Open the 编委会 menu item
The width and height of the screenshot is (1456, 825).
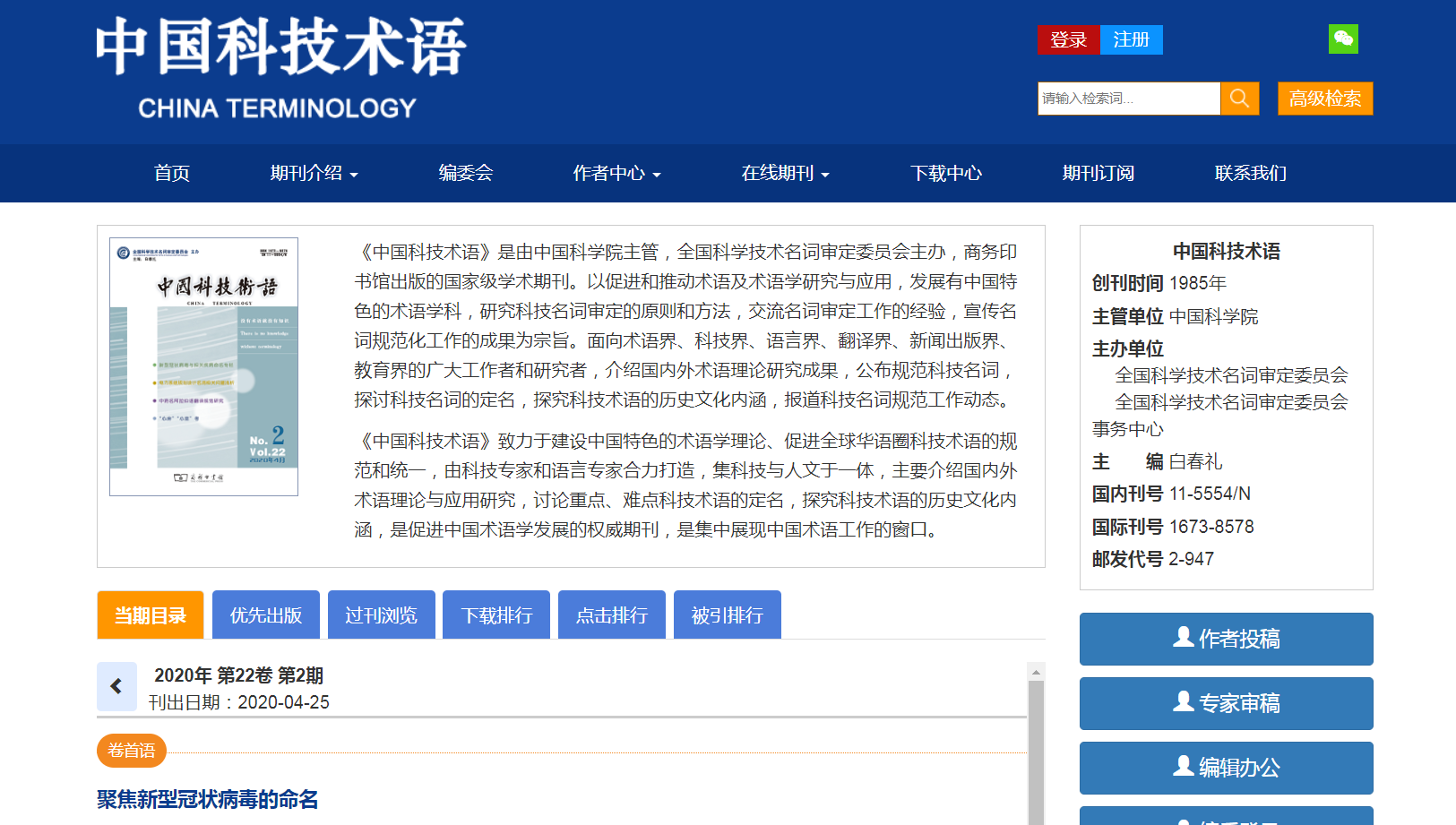click(466, 174)
